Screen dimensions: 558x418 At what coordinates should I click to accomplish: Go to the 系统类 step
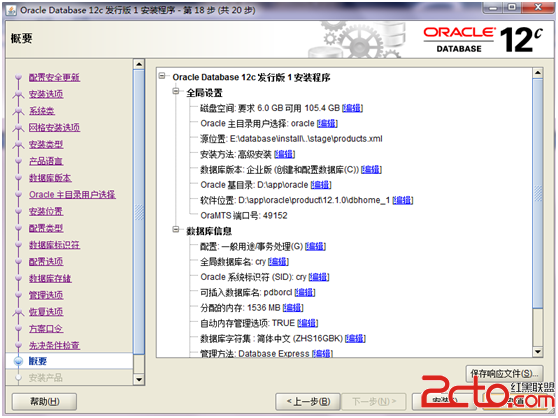(x=42, y=111)
